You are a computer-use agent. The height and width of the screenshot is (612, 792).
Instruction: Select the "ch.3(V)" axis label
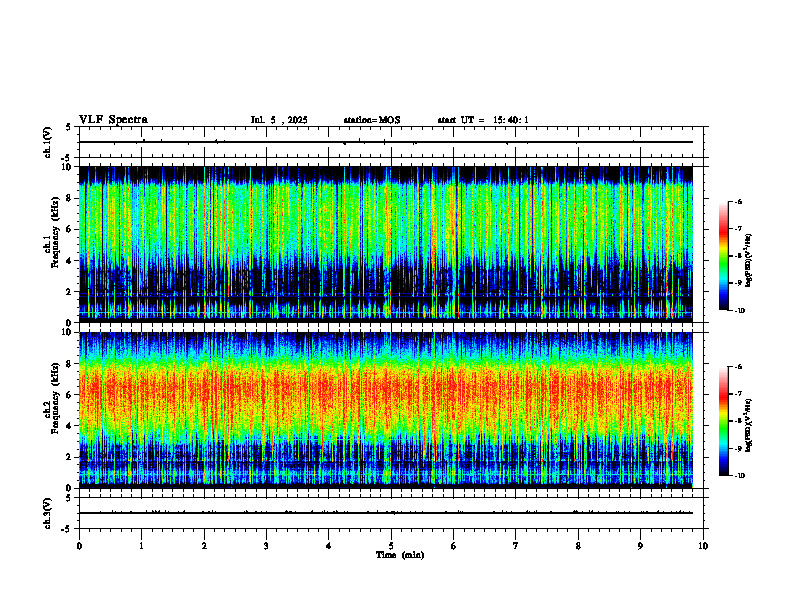[x=48, y=513]
